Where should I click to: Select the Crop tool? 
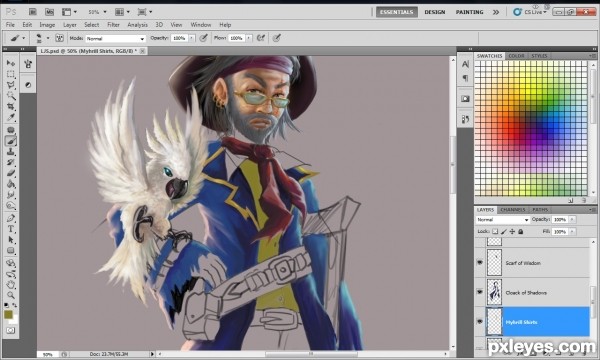click(11, 107)
